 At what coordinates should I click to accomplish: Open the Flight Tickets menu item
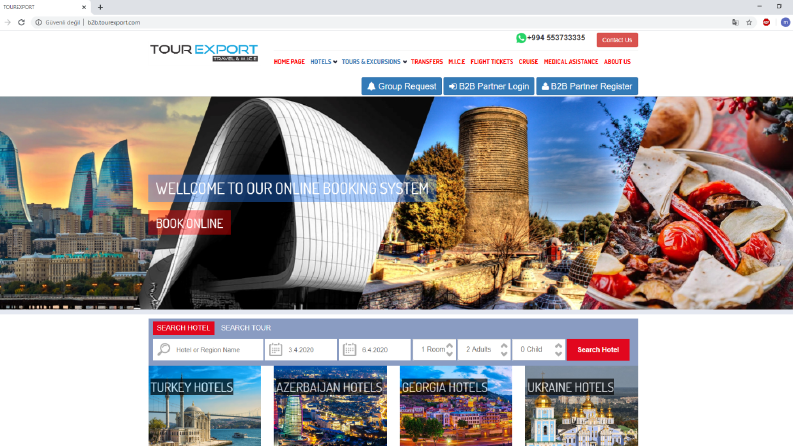click(492, 62)
